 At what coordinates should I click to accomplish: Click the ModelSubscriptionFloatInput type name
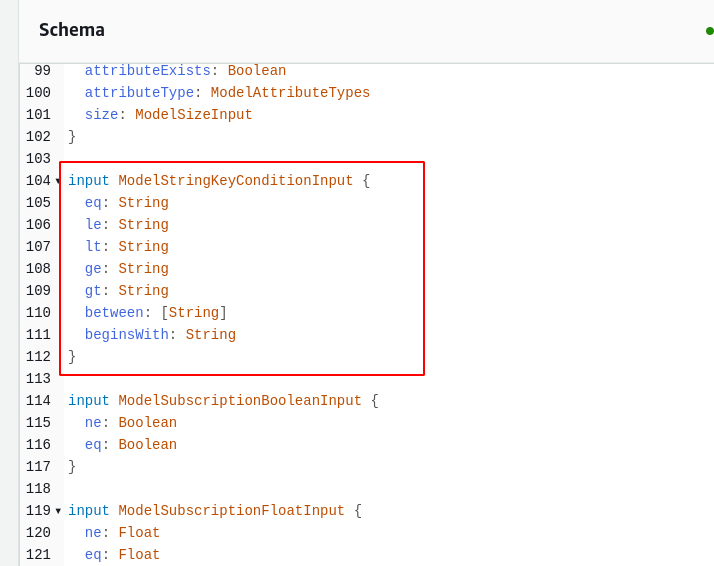(x=231, y=511)
